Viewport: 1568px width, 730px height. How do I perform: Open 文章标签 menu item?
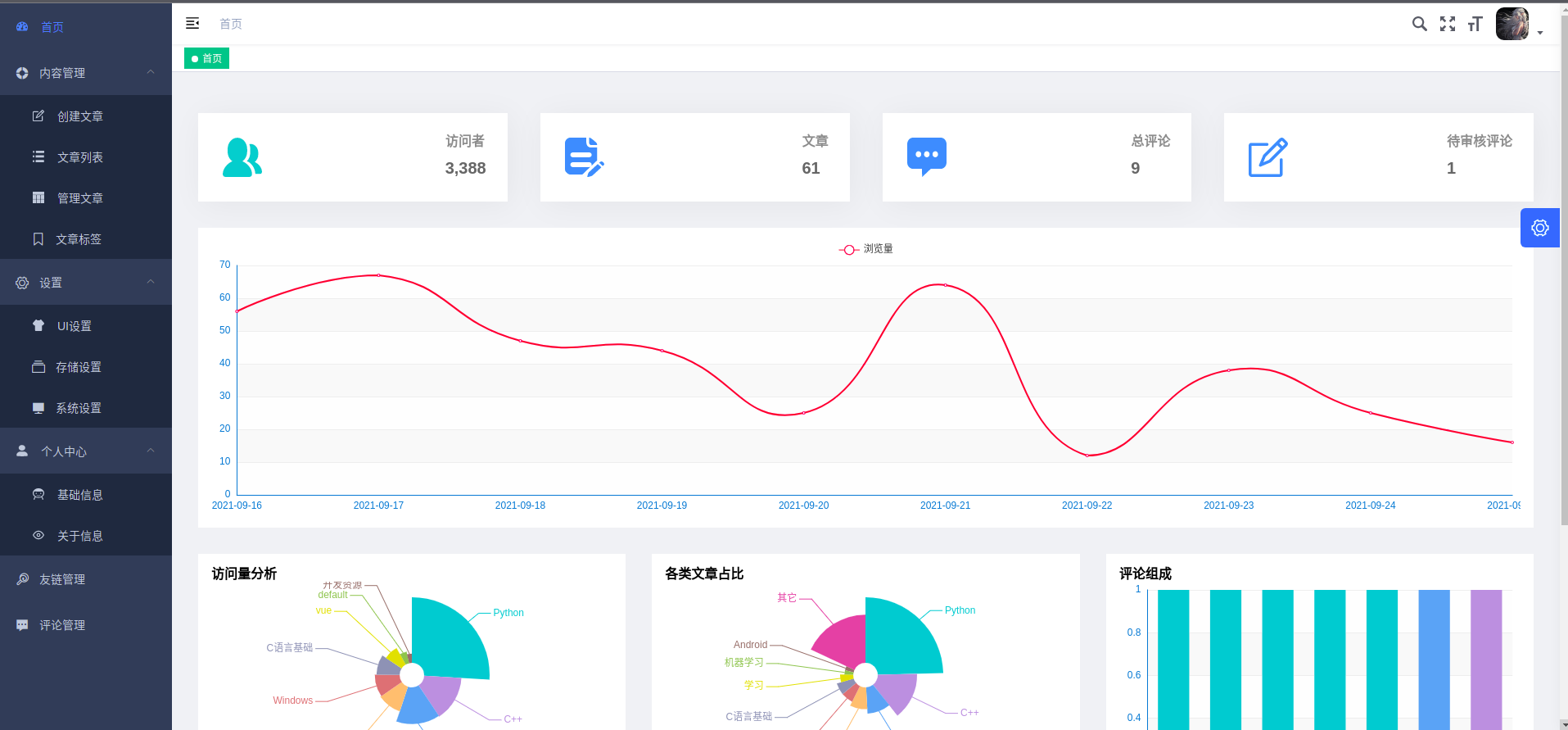pyautogui.click(x=86, y=239)
